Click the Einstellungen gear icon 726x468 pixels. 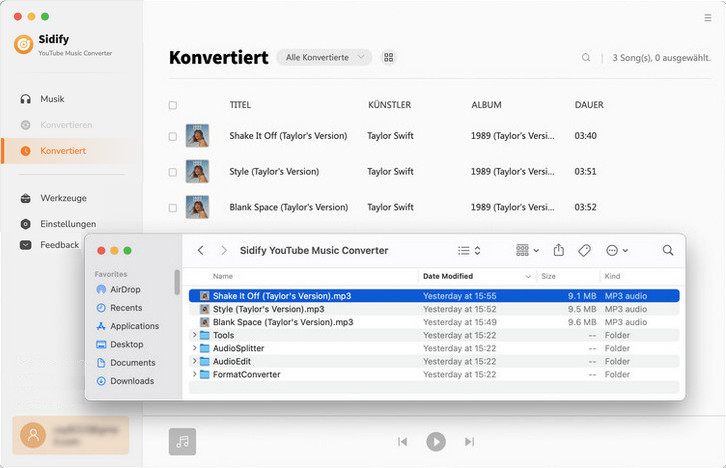[x=25, y=224]
